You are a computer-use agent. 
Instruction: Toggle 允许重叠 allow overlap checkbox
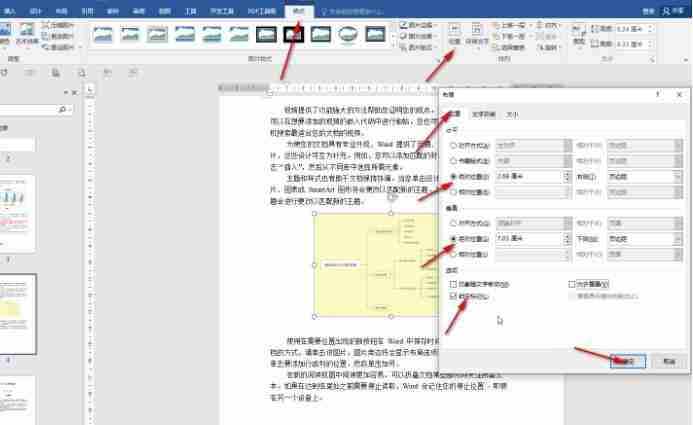pos(572,284)
